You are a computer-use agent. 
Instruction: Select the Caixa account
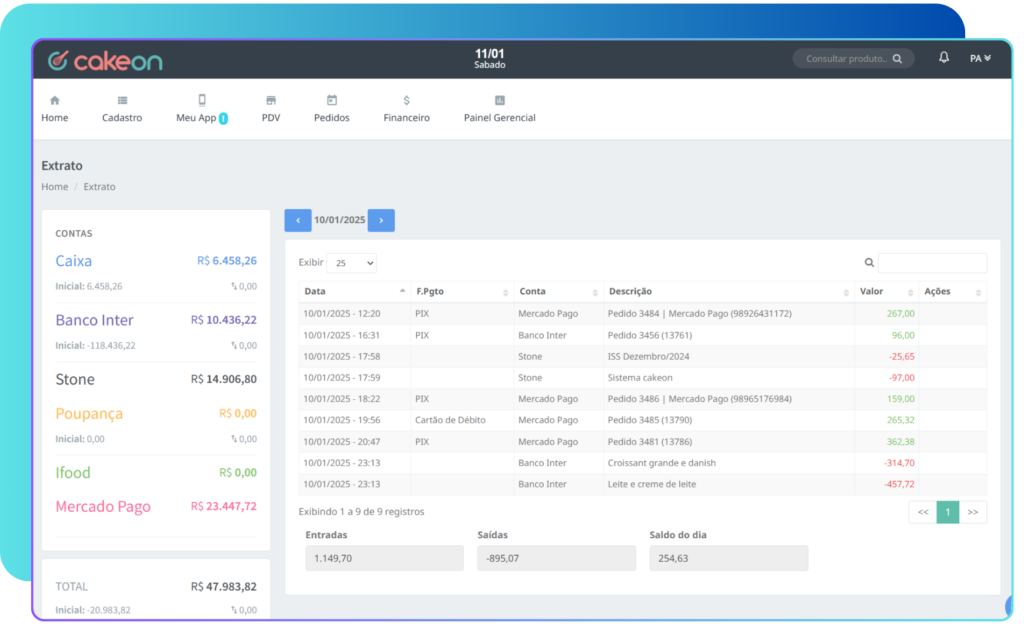[x=74, y=261]
